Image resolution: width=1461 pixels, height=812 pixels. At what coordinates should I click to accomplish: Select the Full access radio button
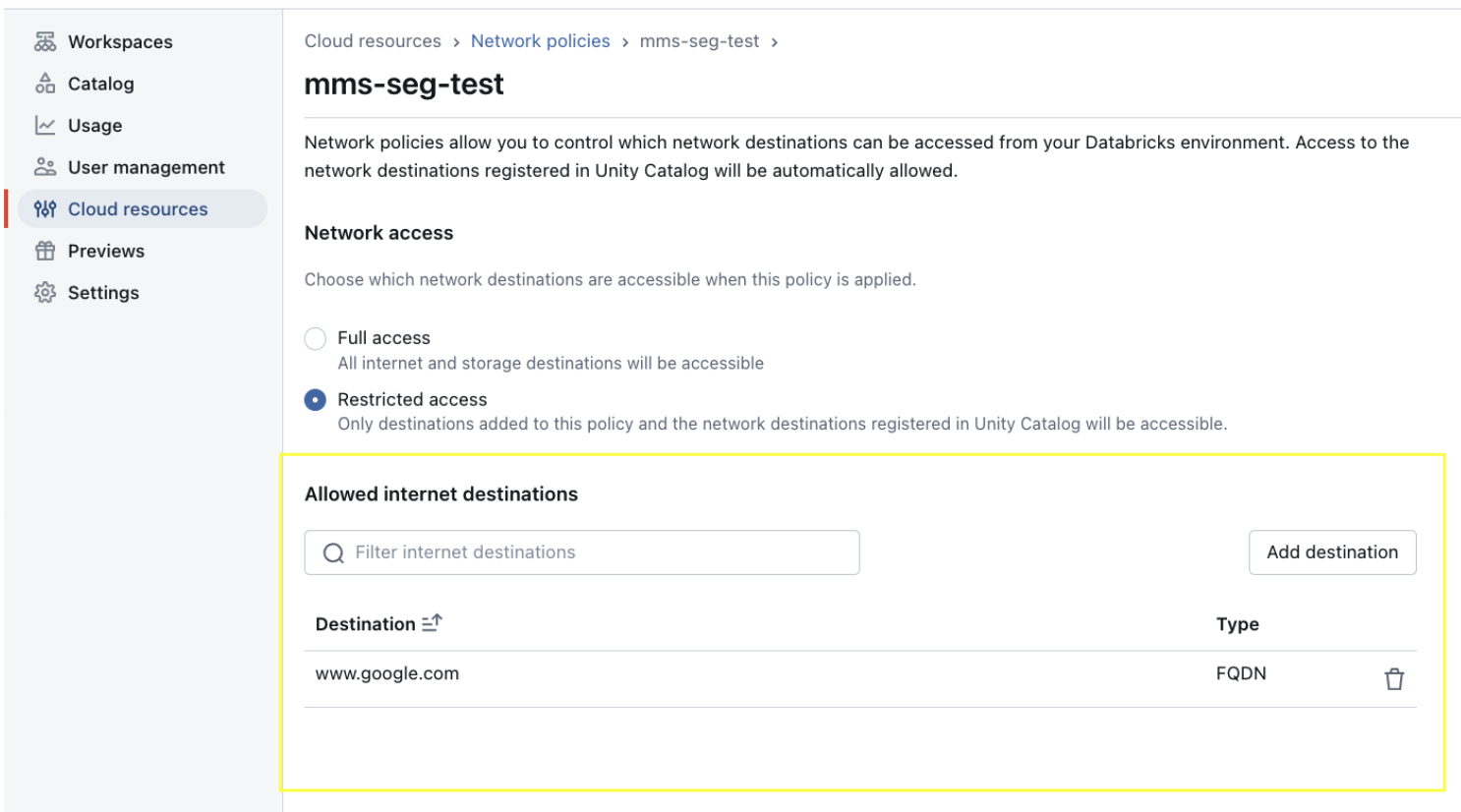(x=316, y=339)
